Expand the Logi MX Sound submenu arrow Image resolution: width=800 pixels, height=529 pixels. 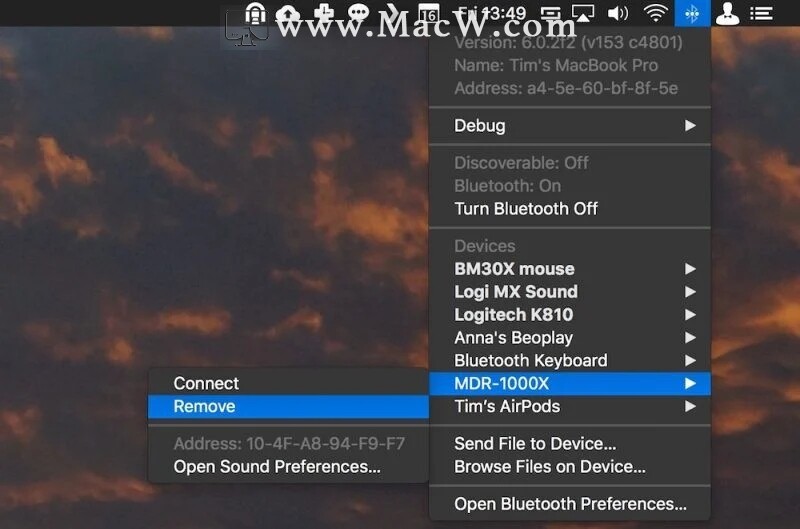pyautogui.click(x=690, y=292)
